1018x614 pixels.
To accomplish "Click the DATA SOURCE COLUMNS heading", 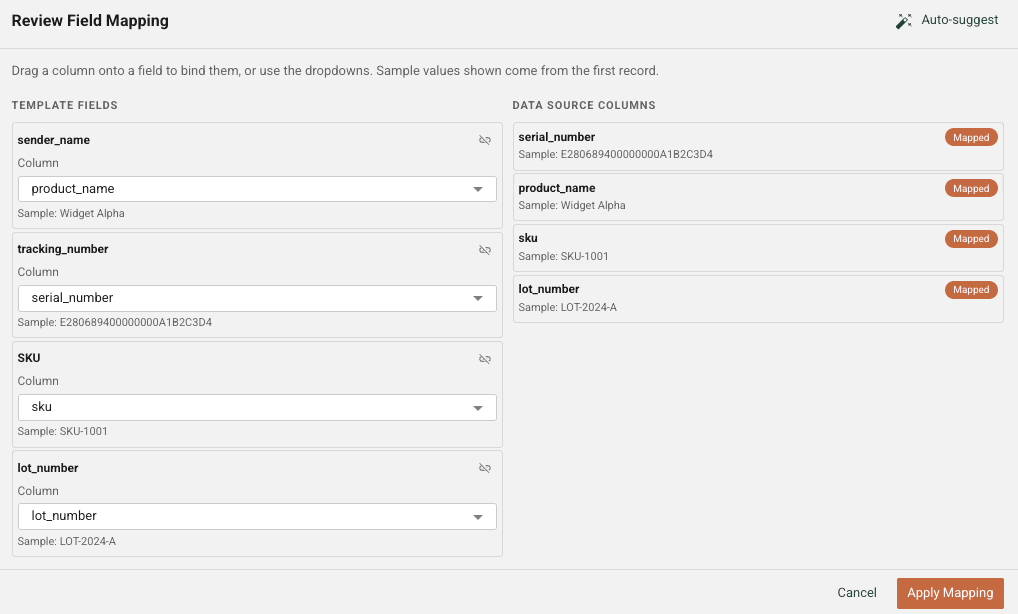I will tap(584, 105).
